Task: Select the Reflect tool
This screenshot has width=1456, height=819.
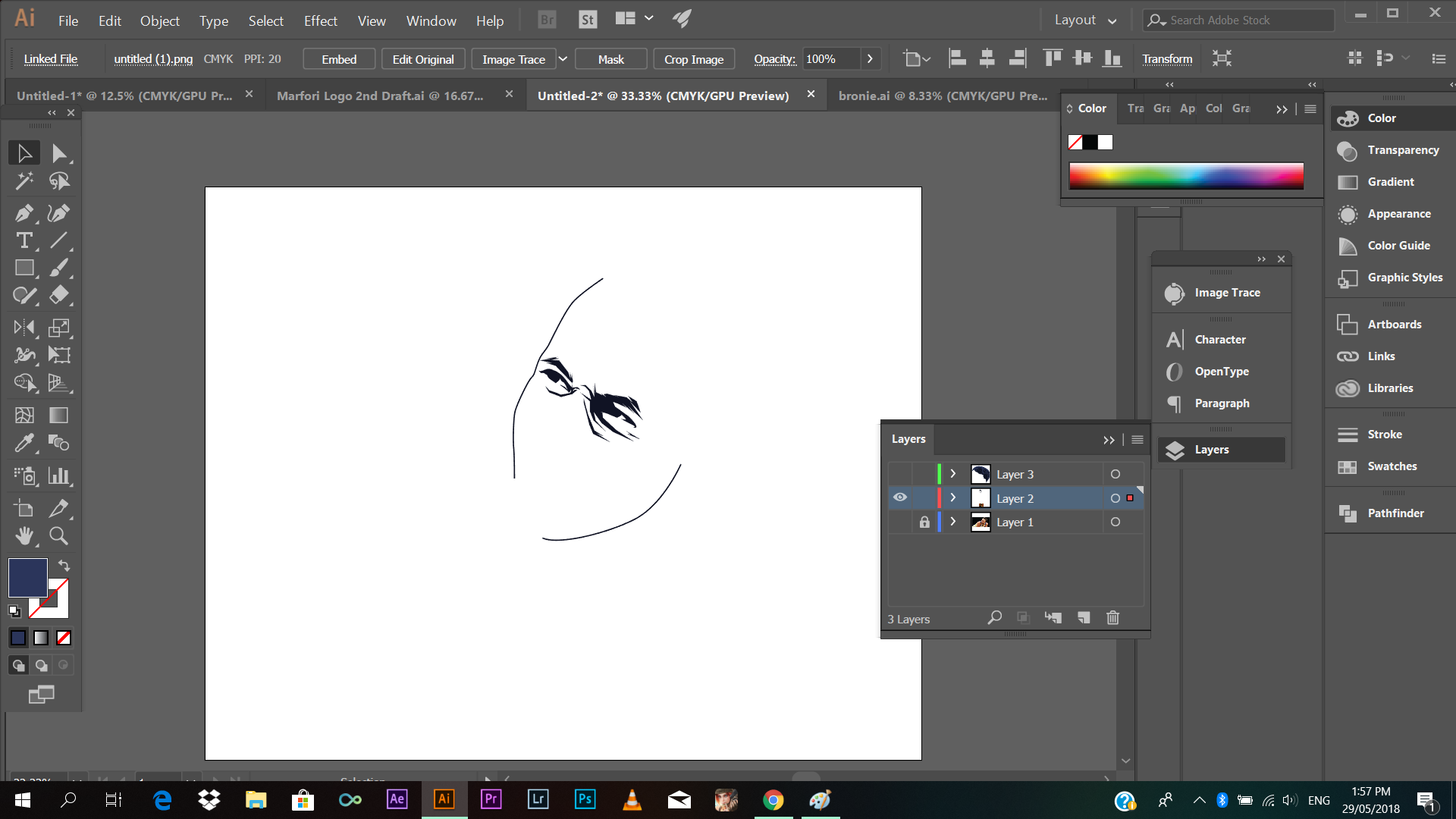Action: (24, 328)
